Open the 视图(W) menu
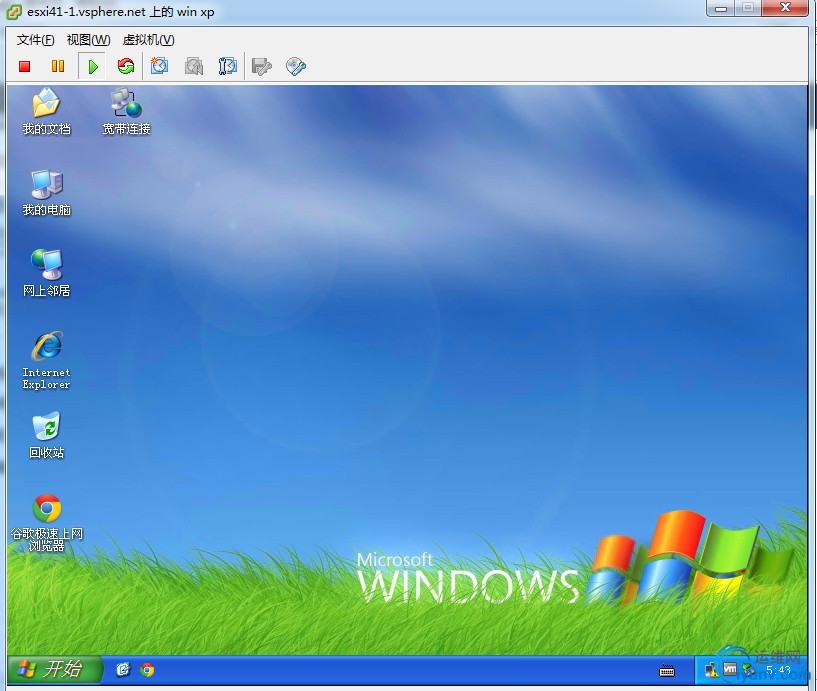The height and width of the screenshot is (691, 817). (88, 40)
